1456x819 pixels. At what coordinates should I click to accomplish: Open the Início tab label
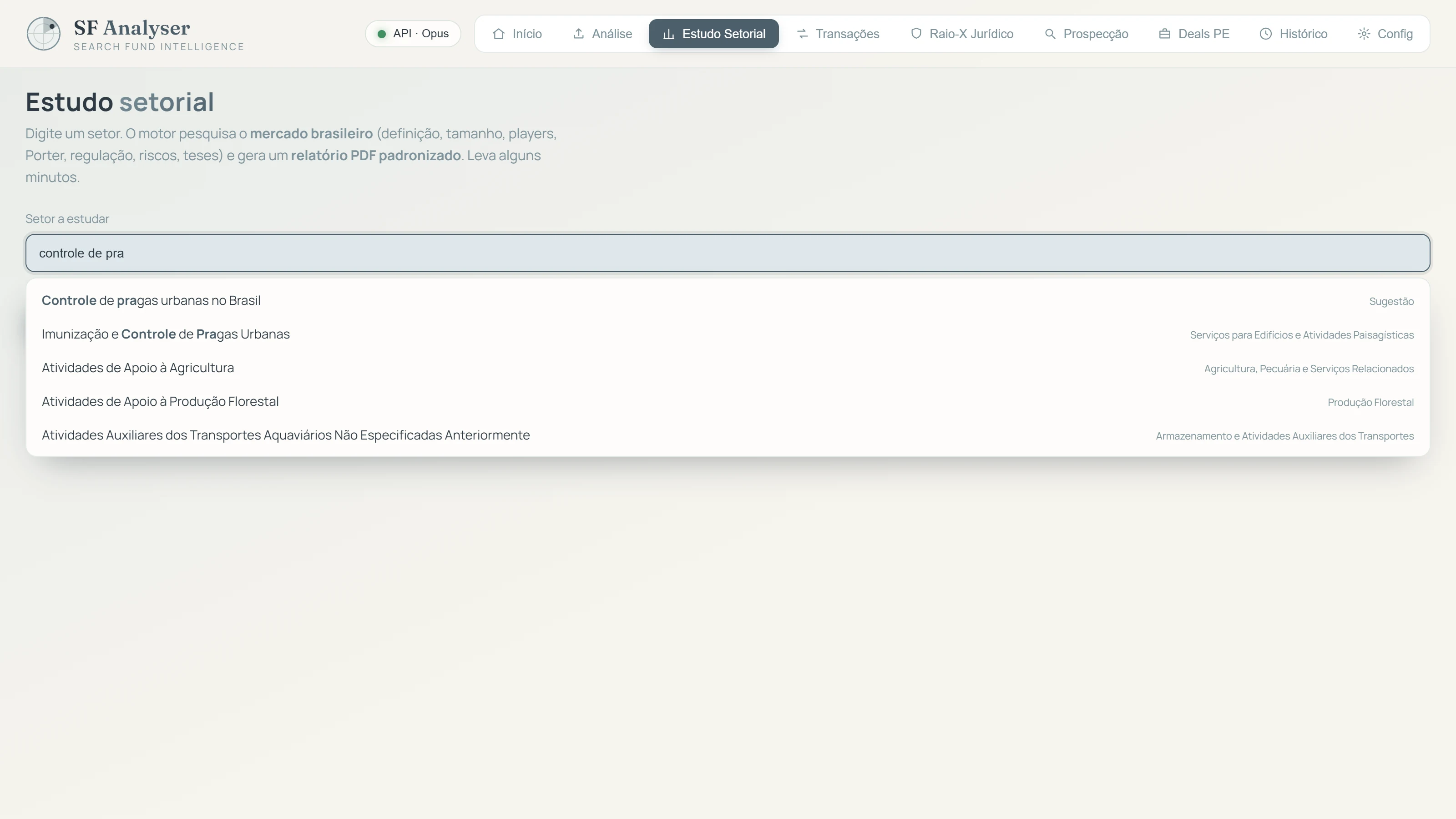[x=527, y=34]
